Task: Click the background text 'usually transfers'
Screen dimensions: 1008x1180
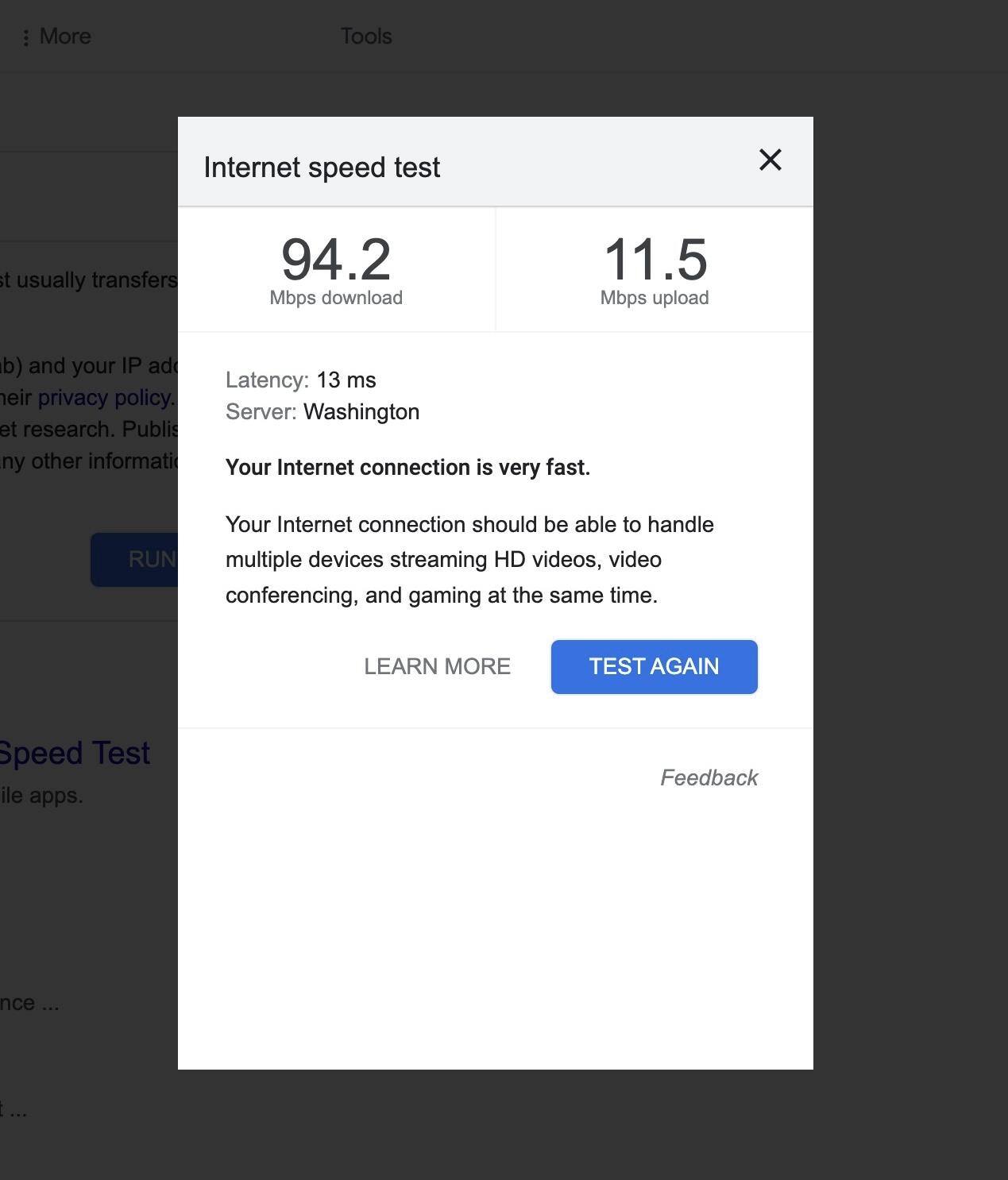Action: coord(95,280)
